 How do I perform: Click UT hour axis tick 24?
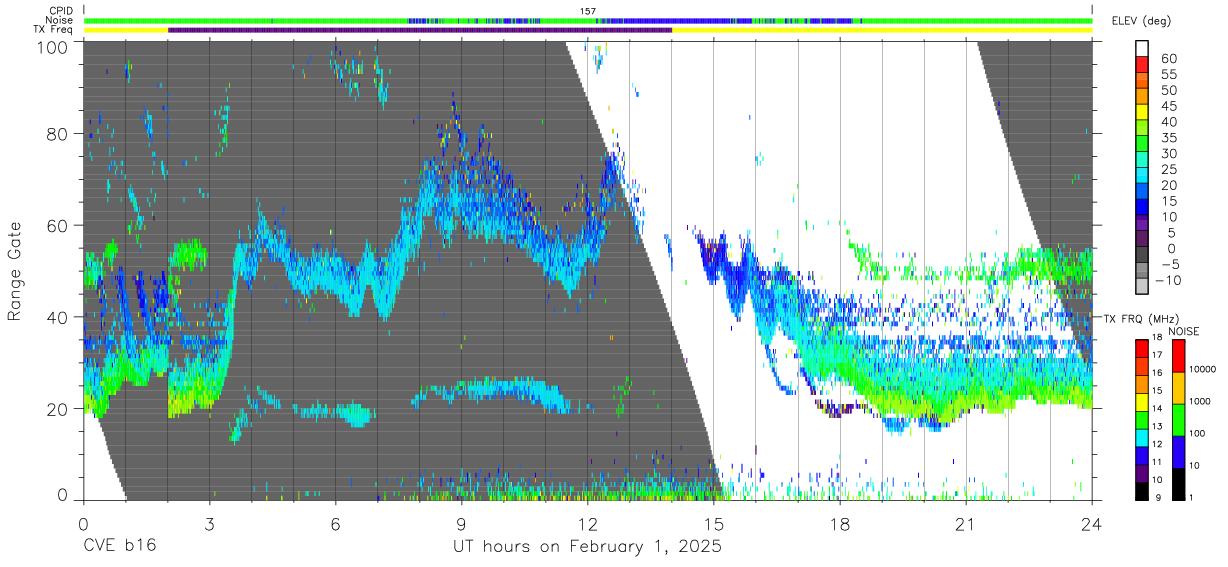1092,524
